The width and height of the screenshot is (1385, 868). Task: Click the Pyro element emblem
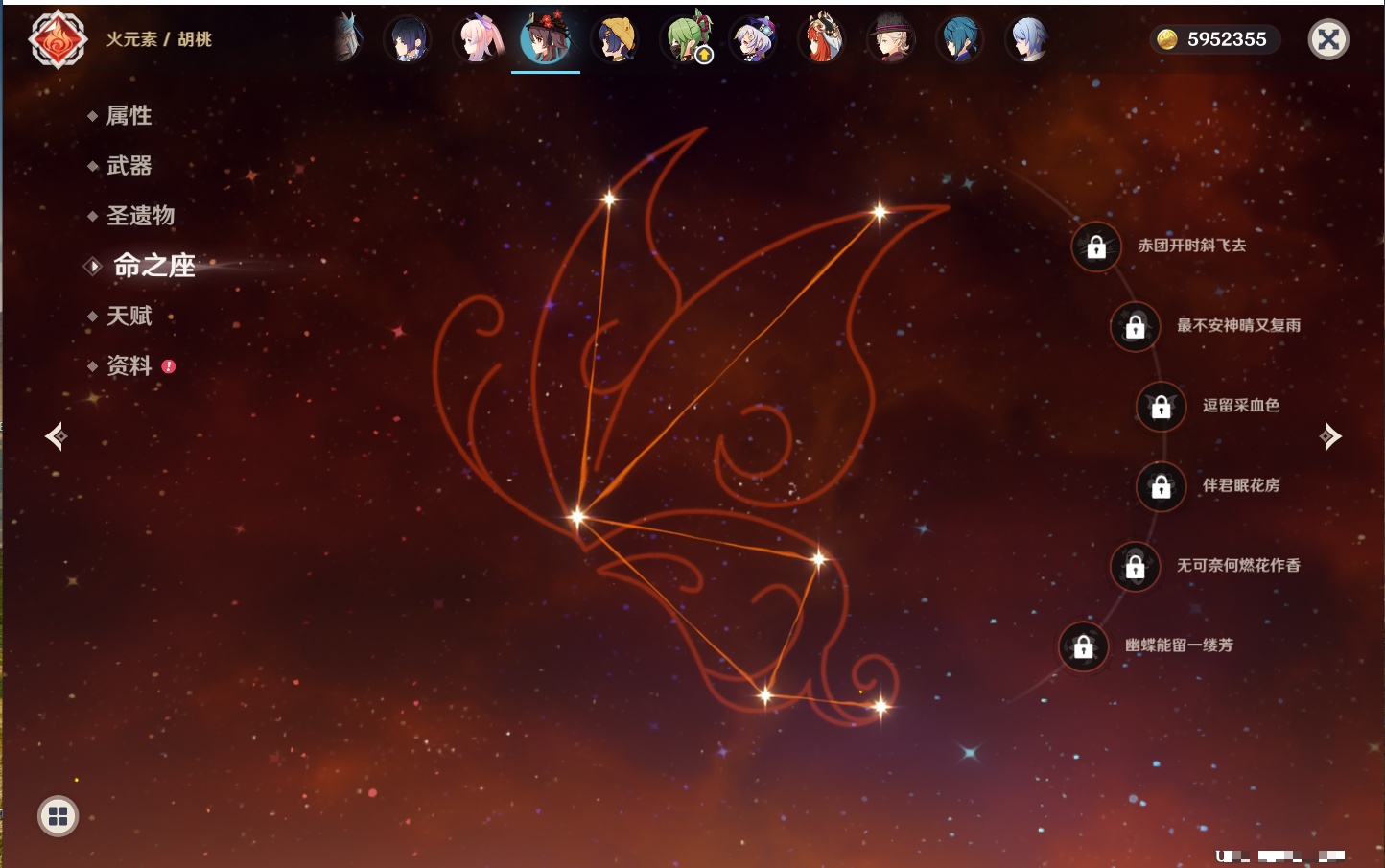pyautogui.click(x=58, y=39)
